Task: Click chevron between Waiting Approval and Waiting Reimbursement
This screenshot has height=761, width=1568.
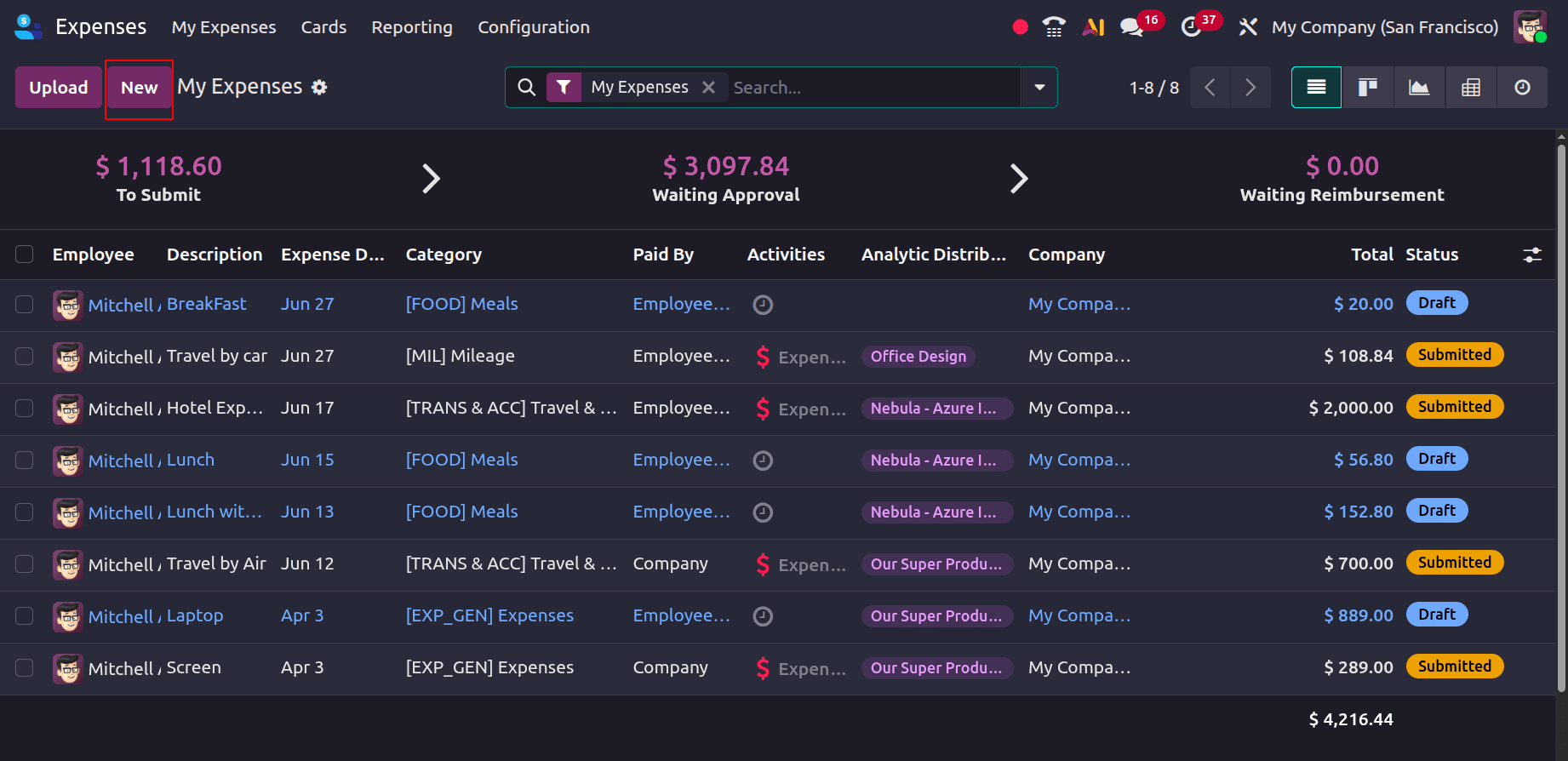Action: pos(1018,179)
